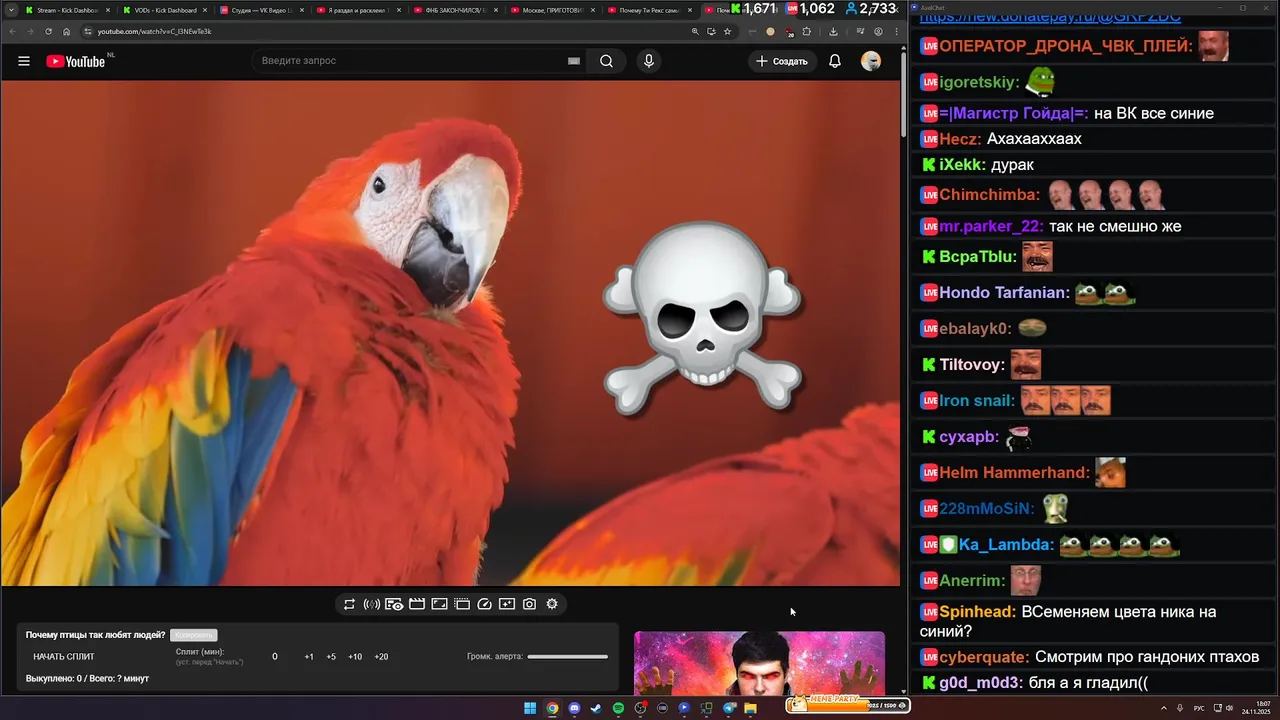Click the browser reload button
Image resolution: width=1280 pixels, height=720 pixels.
point(48,31)
